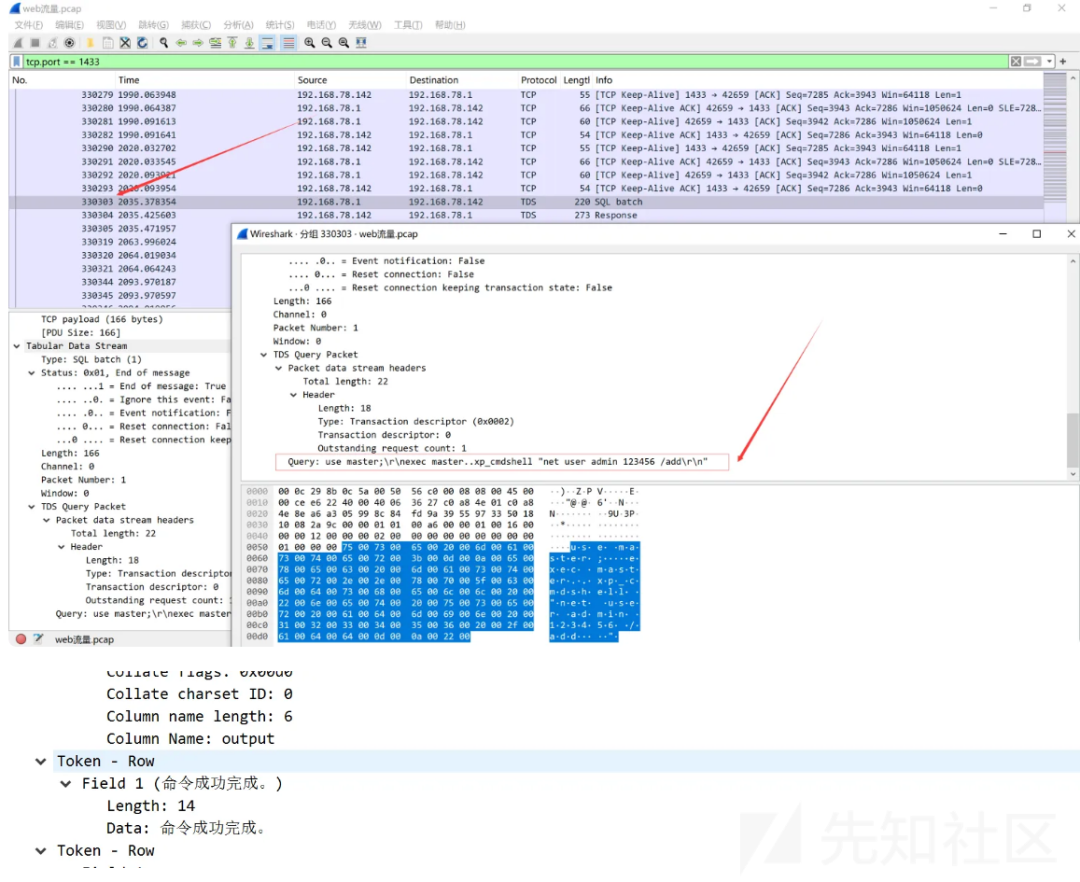Click the go to specified packet icon
The image size is (1080, 882).
(x=215, y=43)
